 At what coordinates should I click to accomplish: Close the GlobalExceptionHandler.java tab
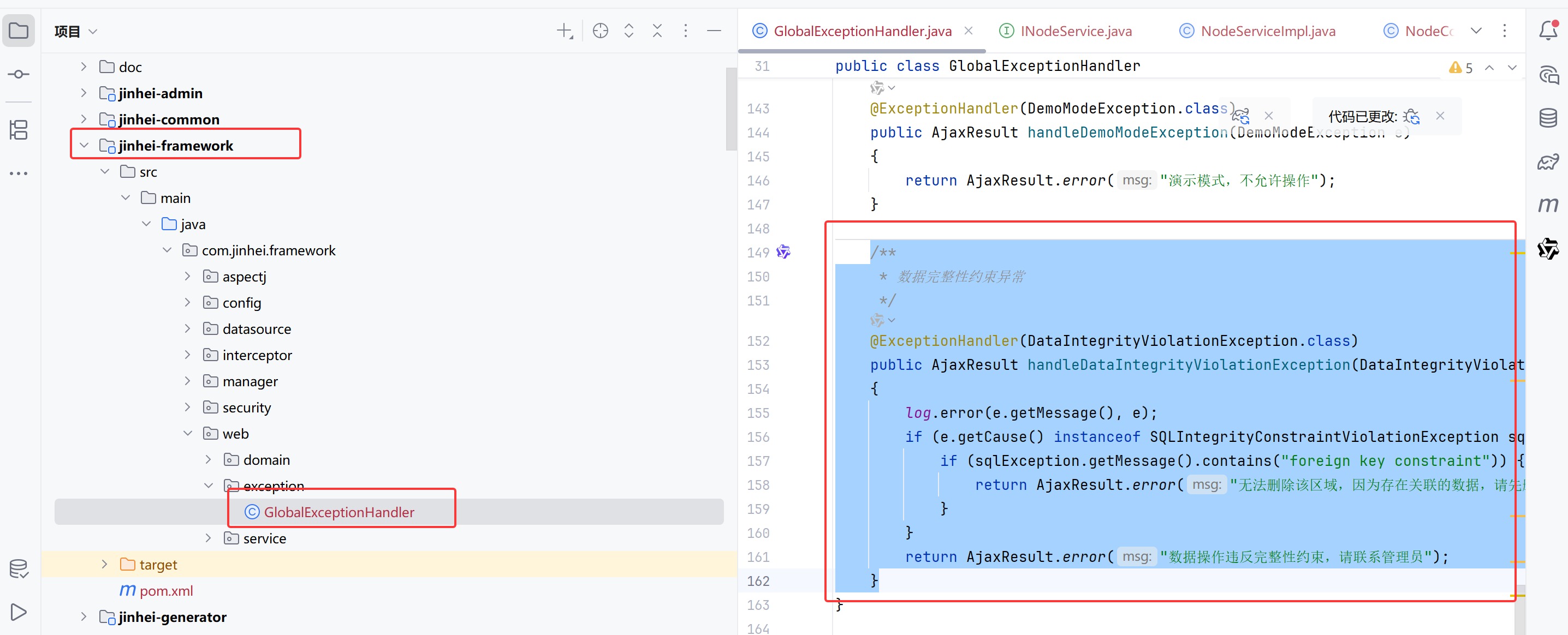pyautogui.click(x=969, y=31)
